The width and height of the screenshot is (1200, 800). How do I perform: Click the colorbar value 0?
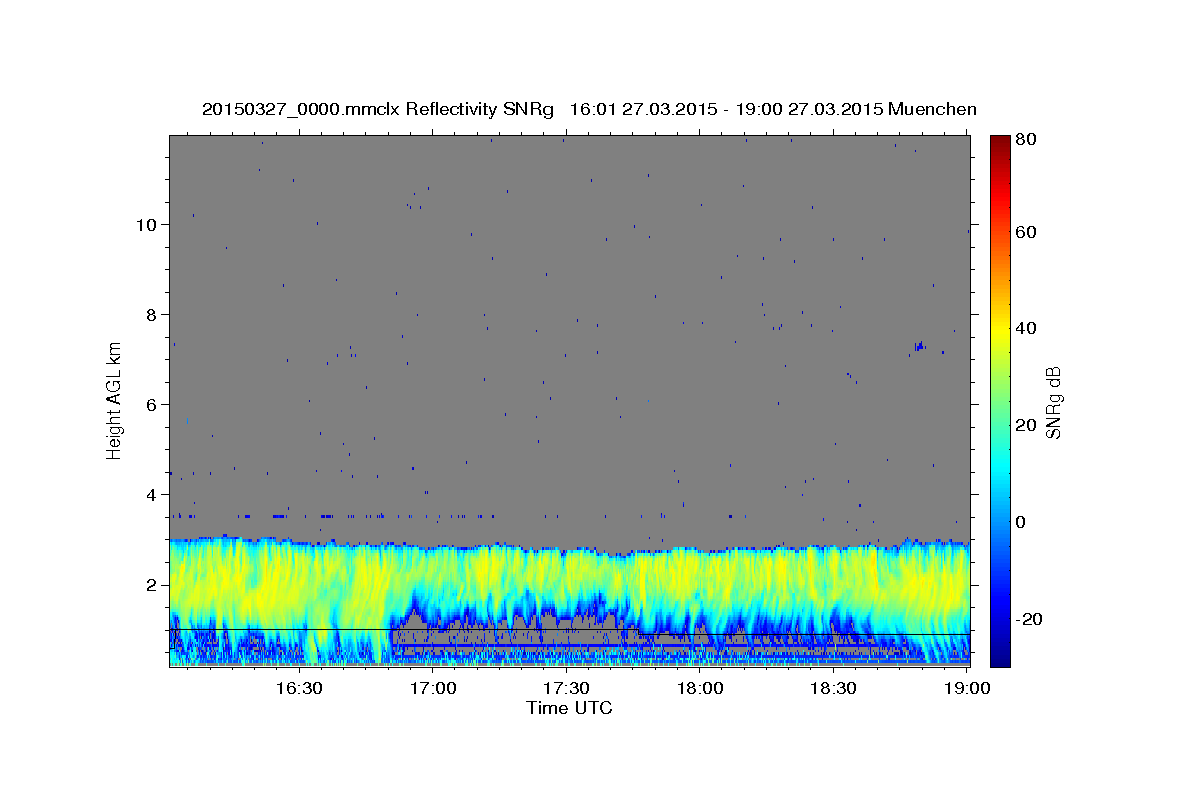pos(1021,522)
